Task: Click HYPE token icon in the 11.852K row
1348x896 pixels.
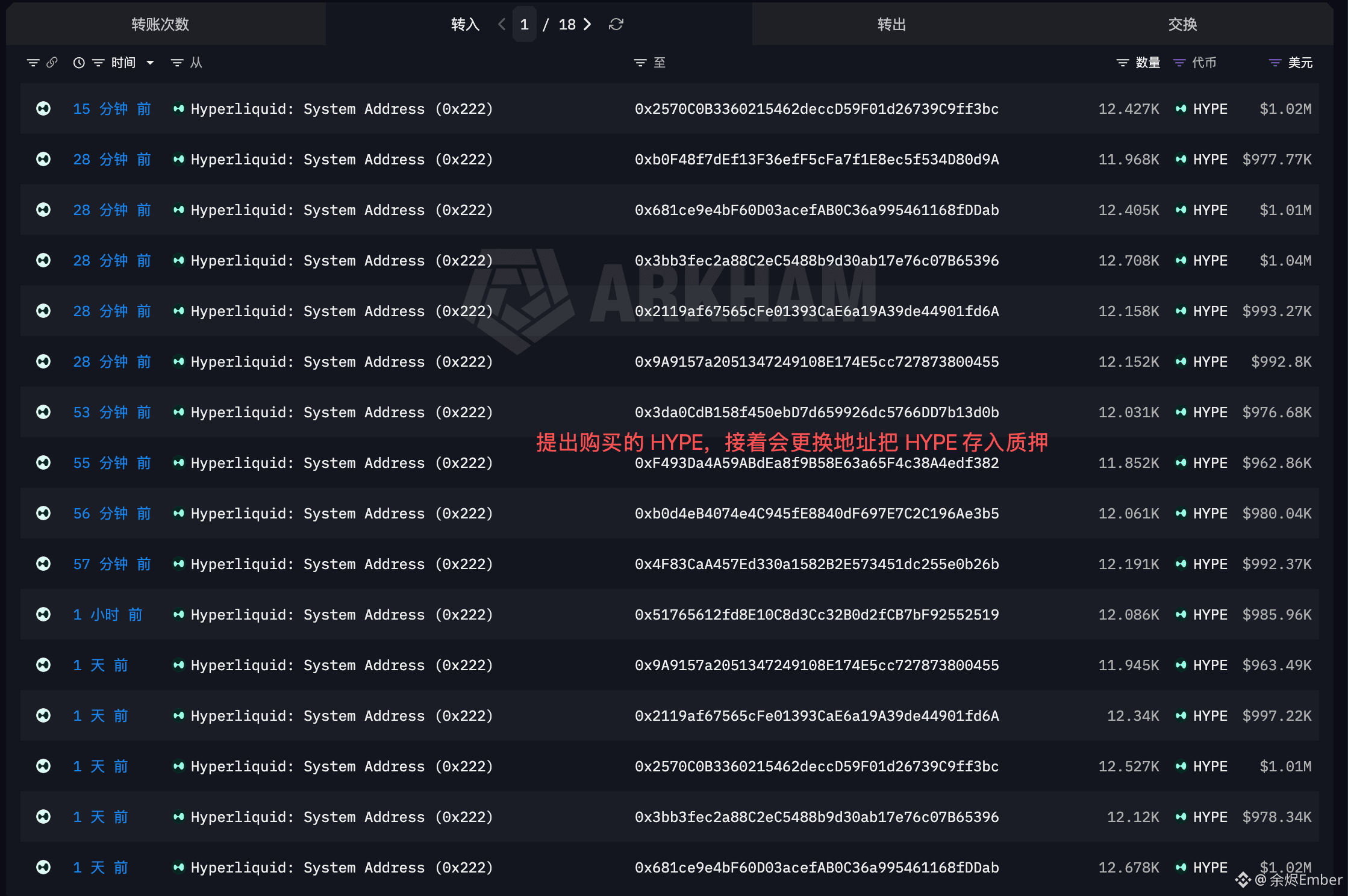Action: 1181,462
